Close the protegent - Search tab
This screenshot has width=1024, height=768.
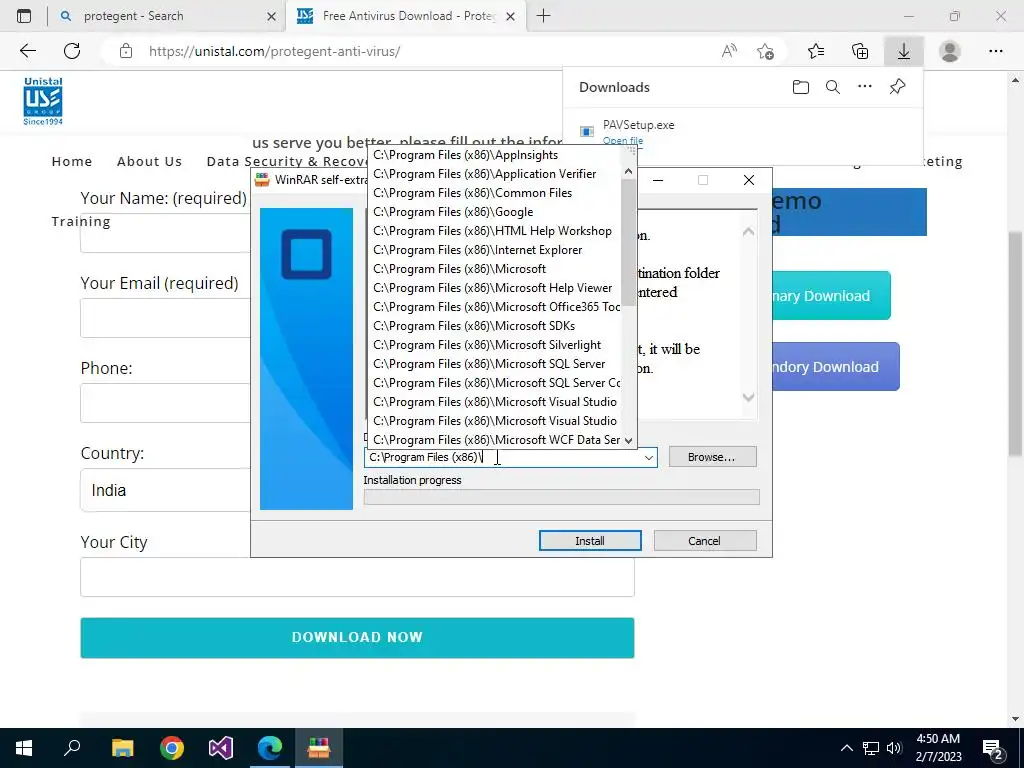[x=272, y=16]
